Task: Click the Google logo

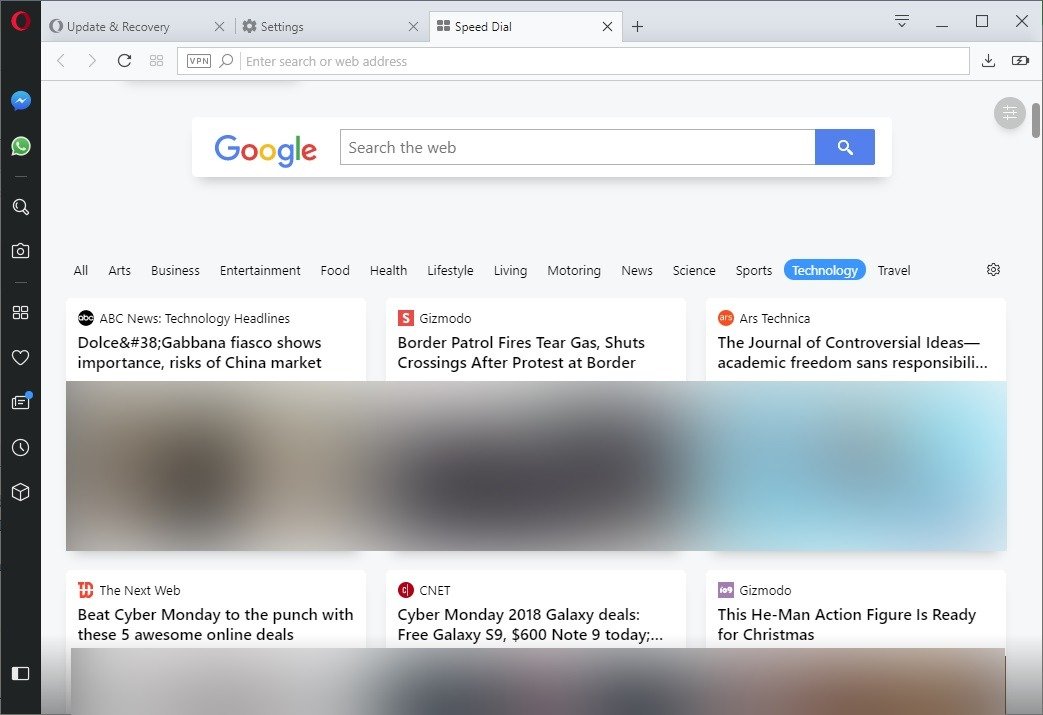Action: click(265, 150)
